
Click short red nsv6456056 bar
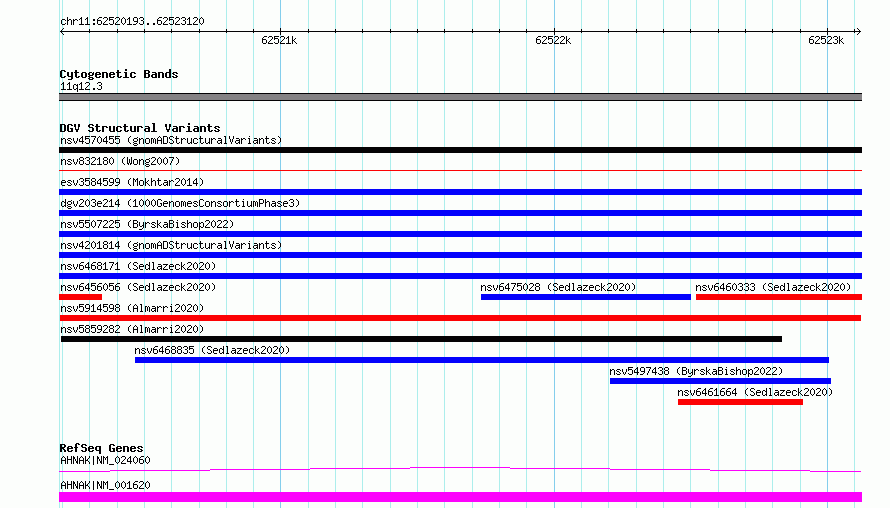coord(81,297)
